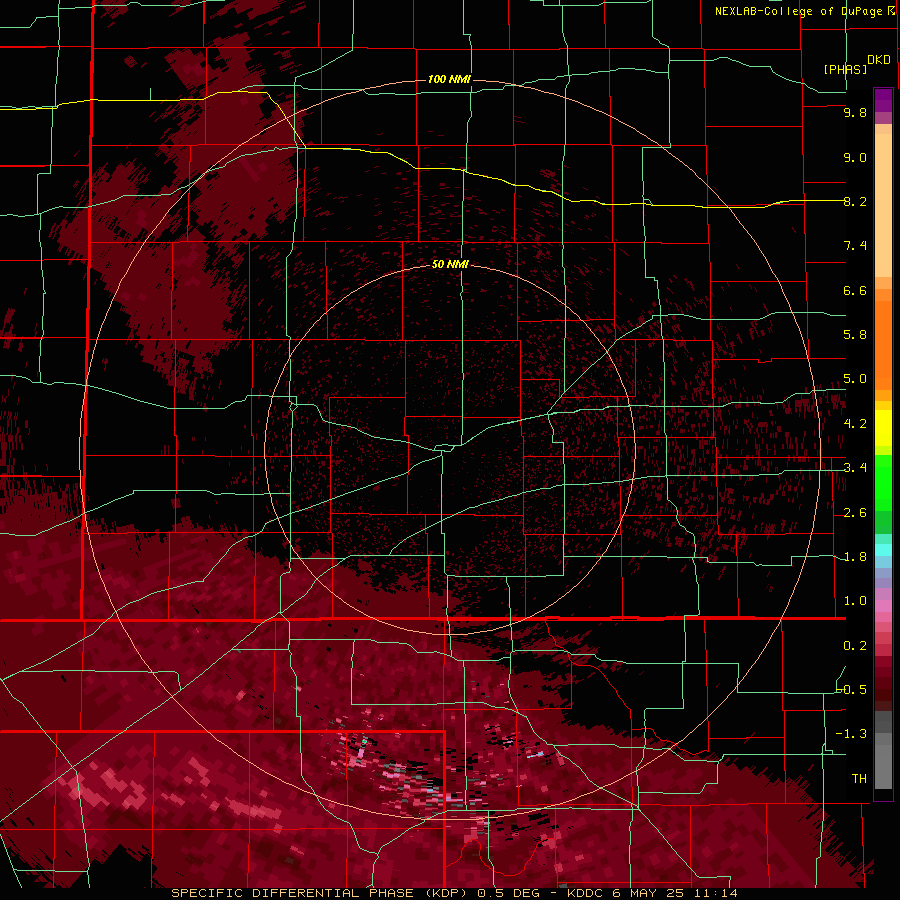Screen dimensions: 900x900
Task: Click the yellow segment of color bar
Action: [x=883, y=428]
